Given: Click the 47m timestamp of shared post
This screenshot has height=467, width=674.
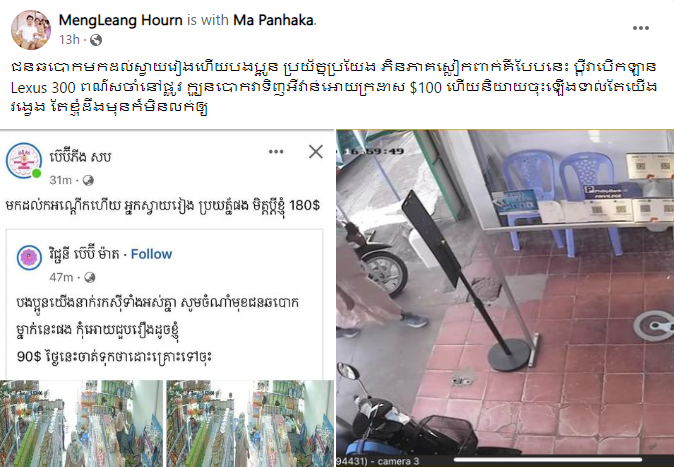Looking at the screenshot, I should [x=61, y=277].
